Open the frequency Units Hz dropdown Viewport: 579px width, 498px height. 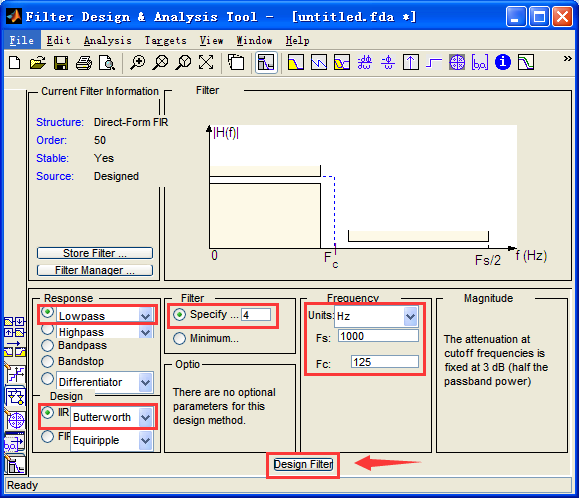[410, 317]
